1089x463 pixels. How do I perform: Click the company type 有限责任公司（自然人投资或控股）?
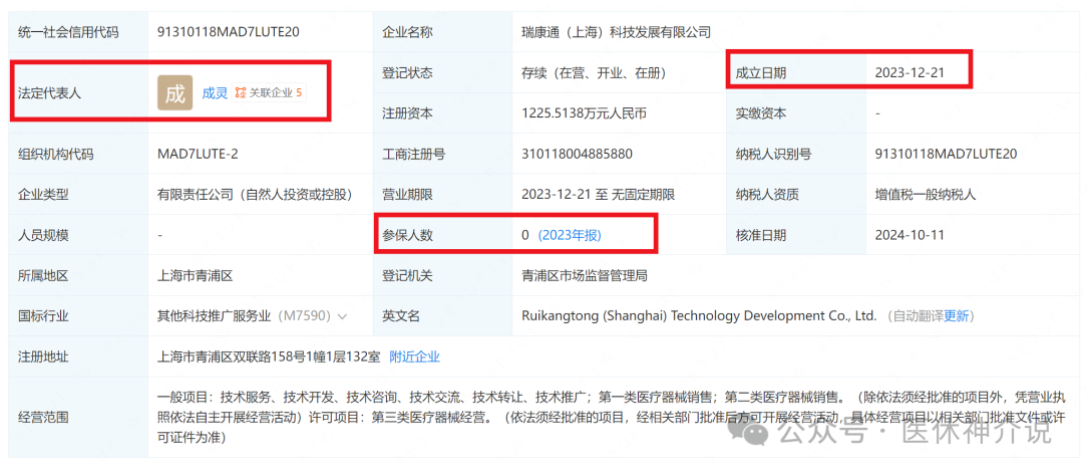click(x=255, y=195)
